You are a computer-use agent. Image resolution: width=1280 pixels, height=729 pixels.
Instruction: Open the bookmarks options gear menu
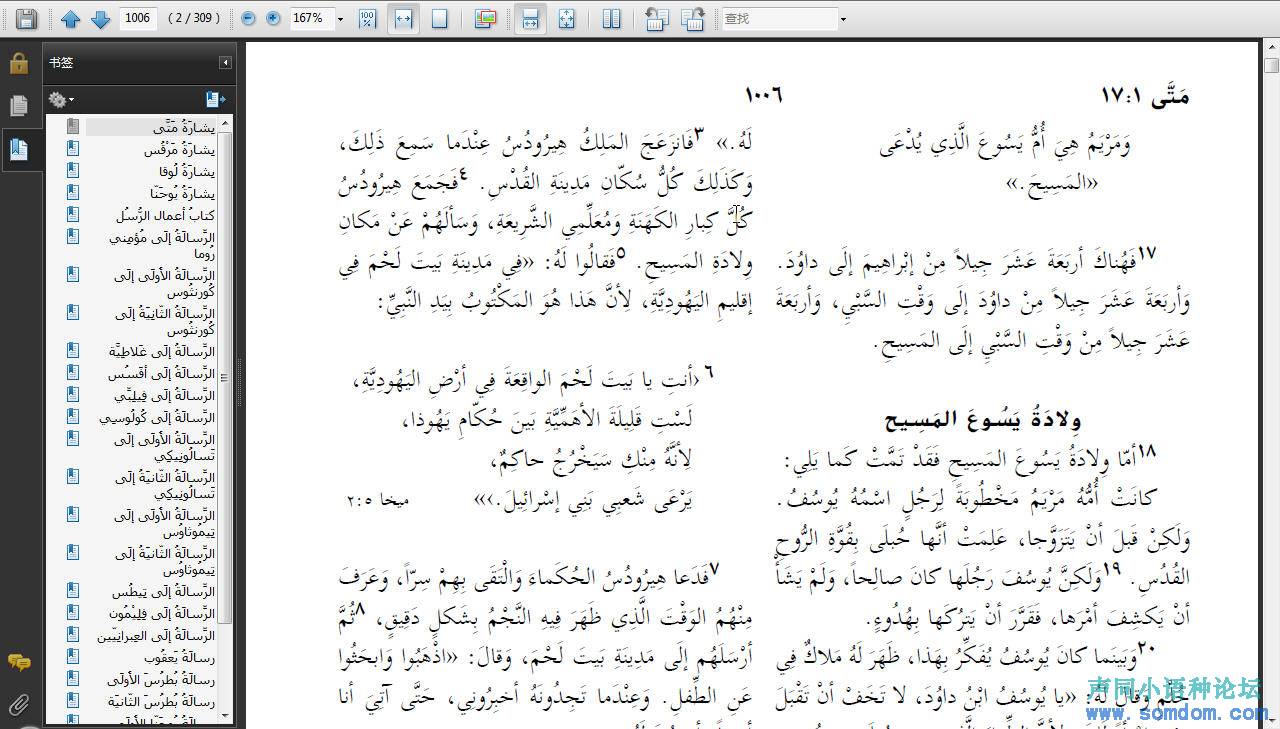tap(61, 99)
